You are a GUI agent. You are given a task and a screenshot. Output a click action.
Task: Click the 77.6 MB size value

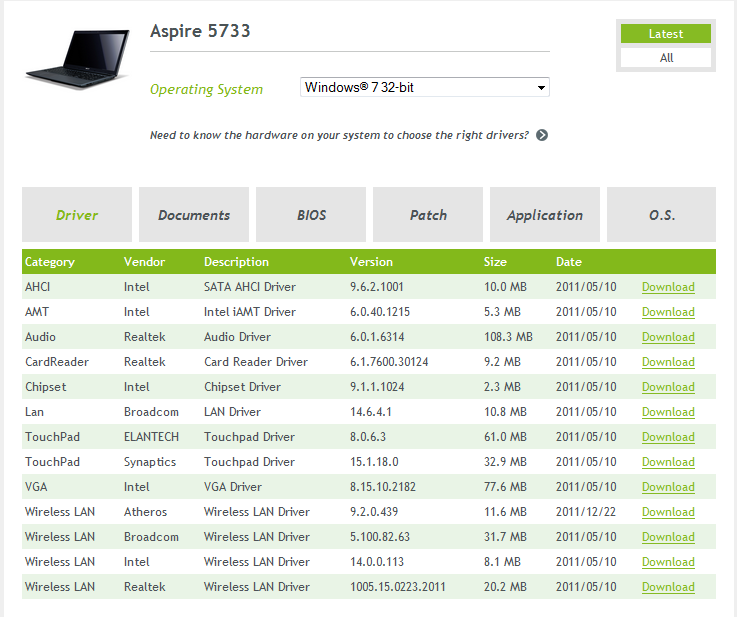505,486
